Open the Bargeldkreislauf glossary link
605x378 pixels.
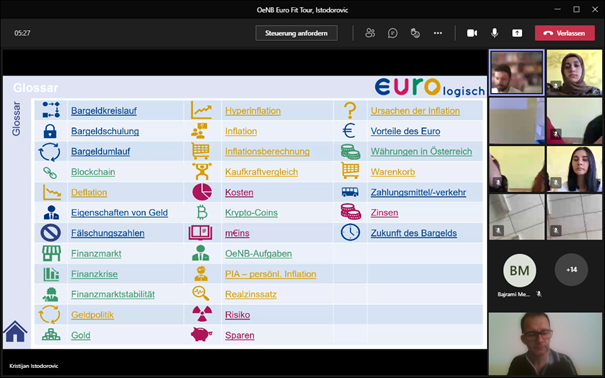point(104,111)
